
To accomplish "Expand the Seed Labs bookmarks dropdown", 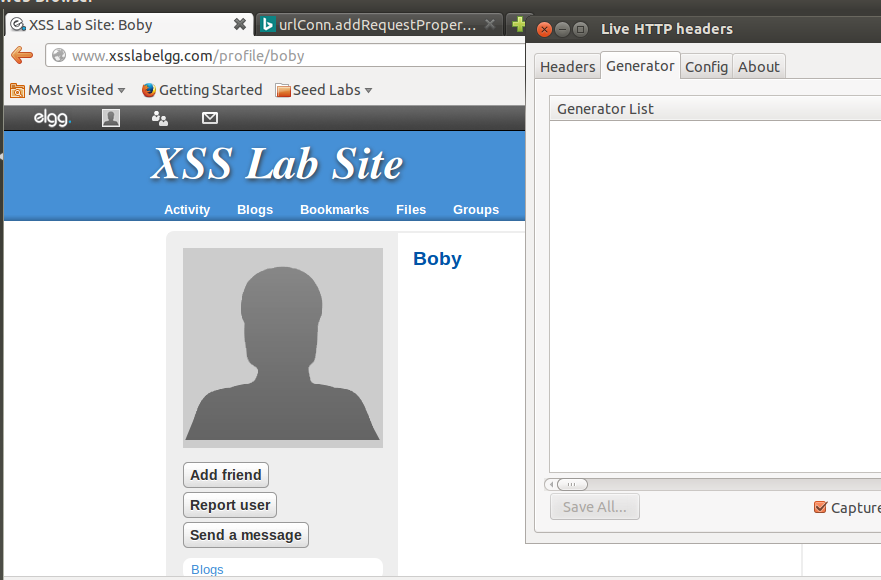I will (x=369, y=90).
